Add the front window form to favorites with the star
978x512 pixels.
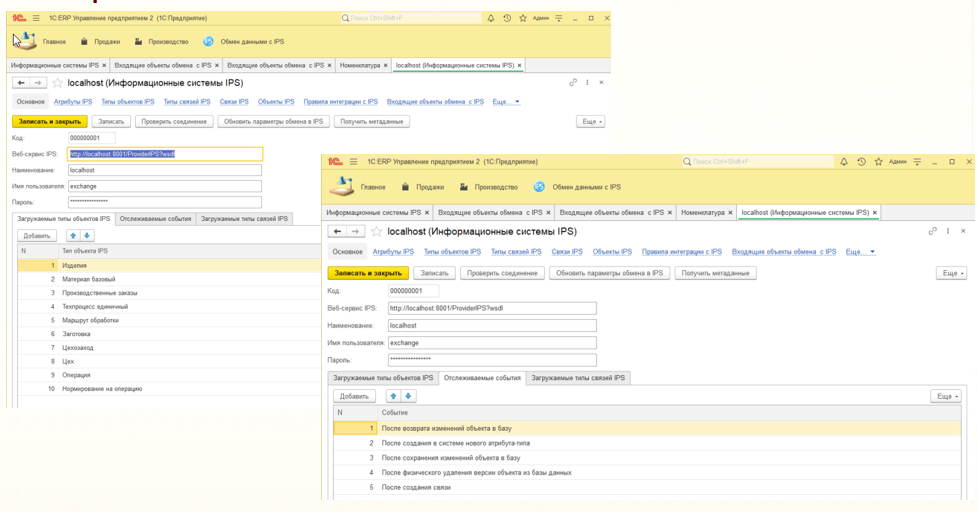pyautogui.click(x=377, y=231)
